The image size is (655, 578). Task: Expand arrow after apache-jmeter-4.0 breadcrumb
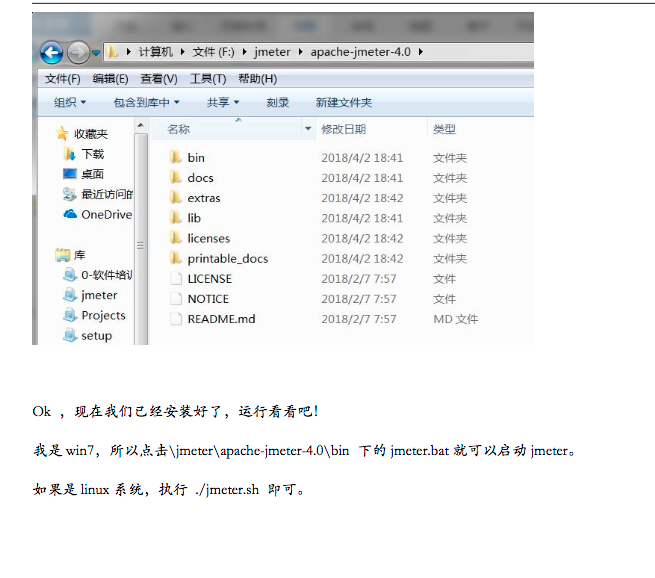(421, 52)
